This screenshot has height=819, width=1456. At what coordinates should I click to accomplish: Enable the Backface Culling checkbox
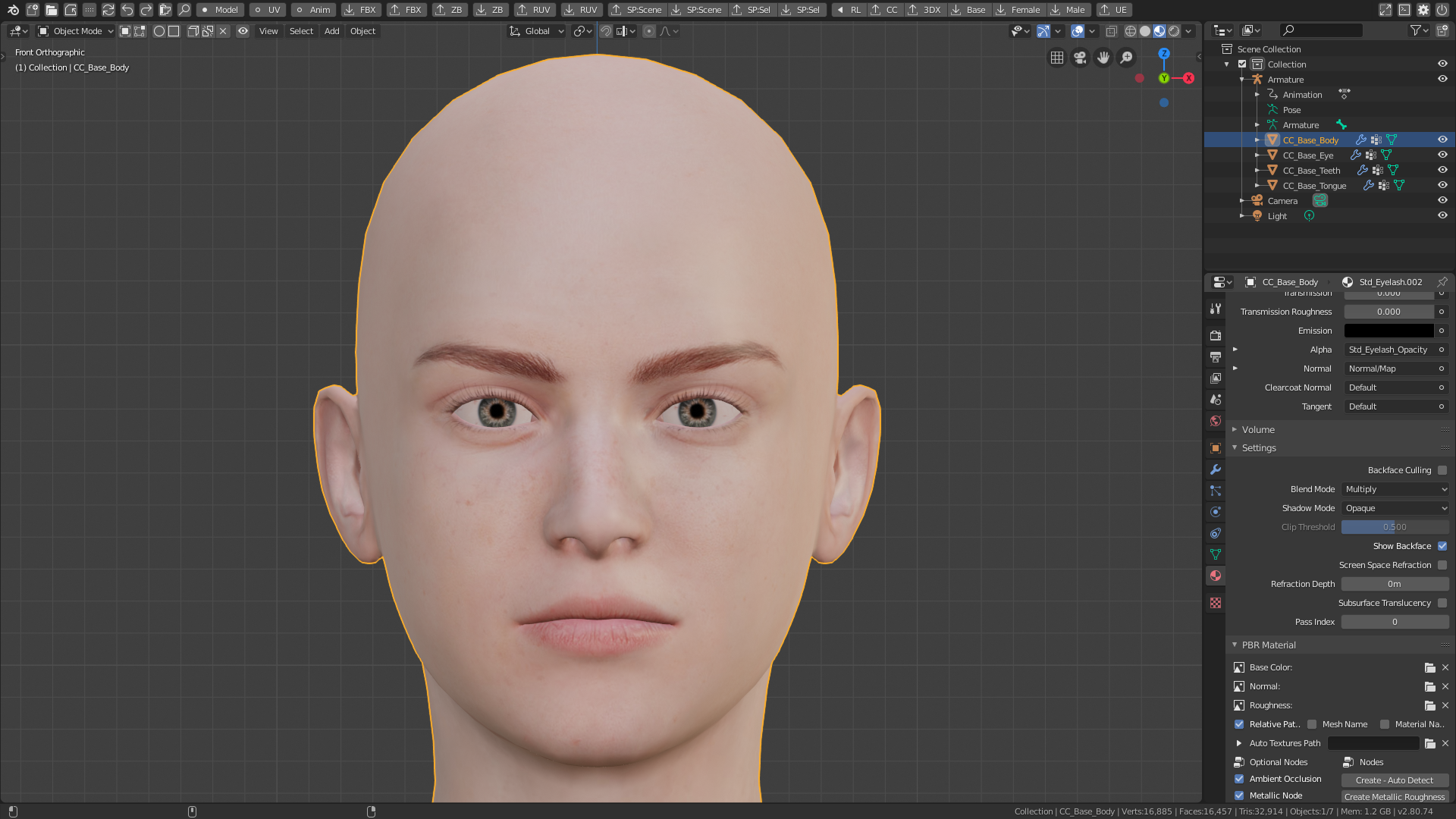pos(1442,470)
